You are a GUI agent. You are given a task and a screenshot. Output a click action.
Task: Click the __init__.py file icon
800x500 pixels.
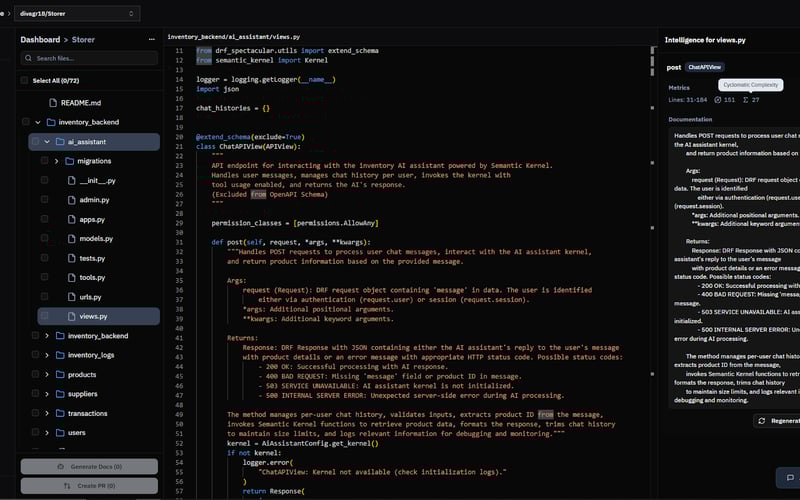[72, 181]
